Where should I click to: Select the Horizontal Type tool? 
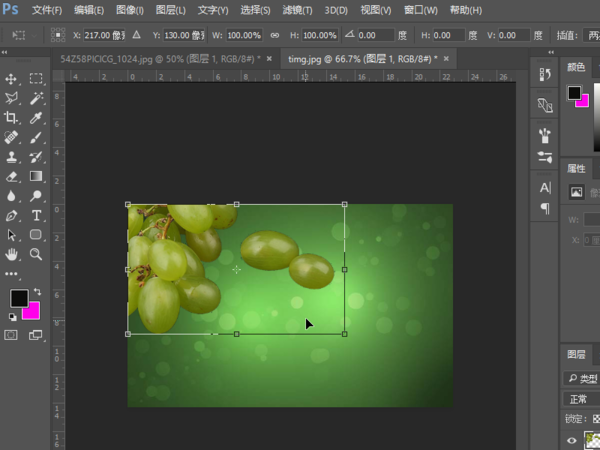(x=36, y=215)
